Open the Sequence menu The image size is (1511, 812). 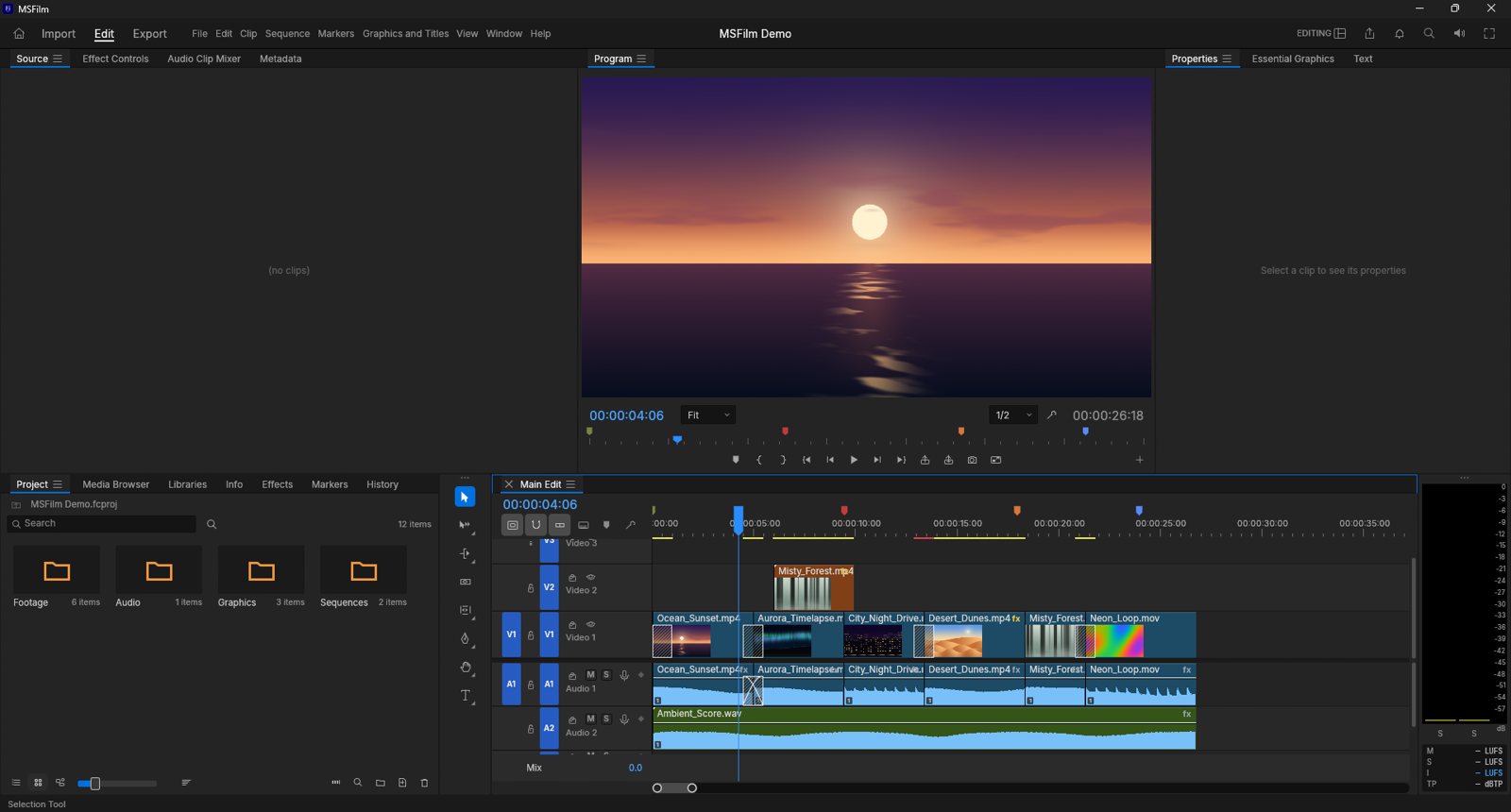(287, 33)
